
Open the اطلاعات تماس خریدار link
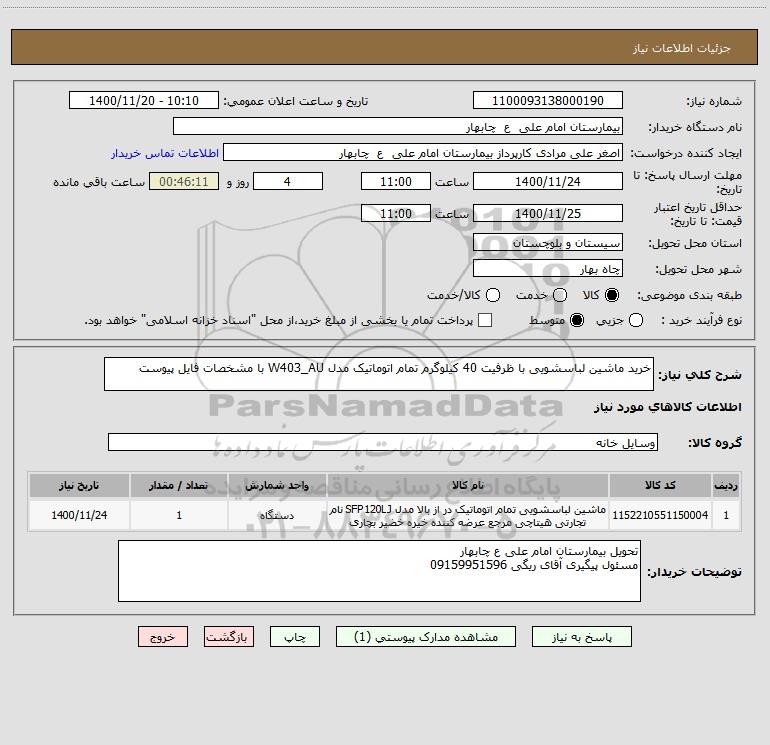[x=165, y=153]
